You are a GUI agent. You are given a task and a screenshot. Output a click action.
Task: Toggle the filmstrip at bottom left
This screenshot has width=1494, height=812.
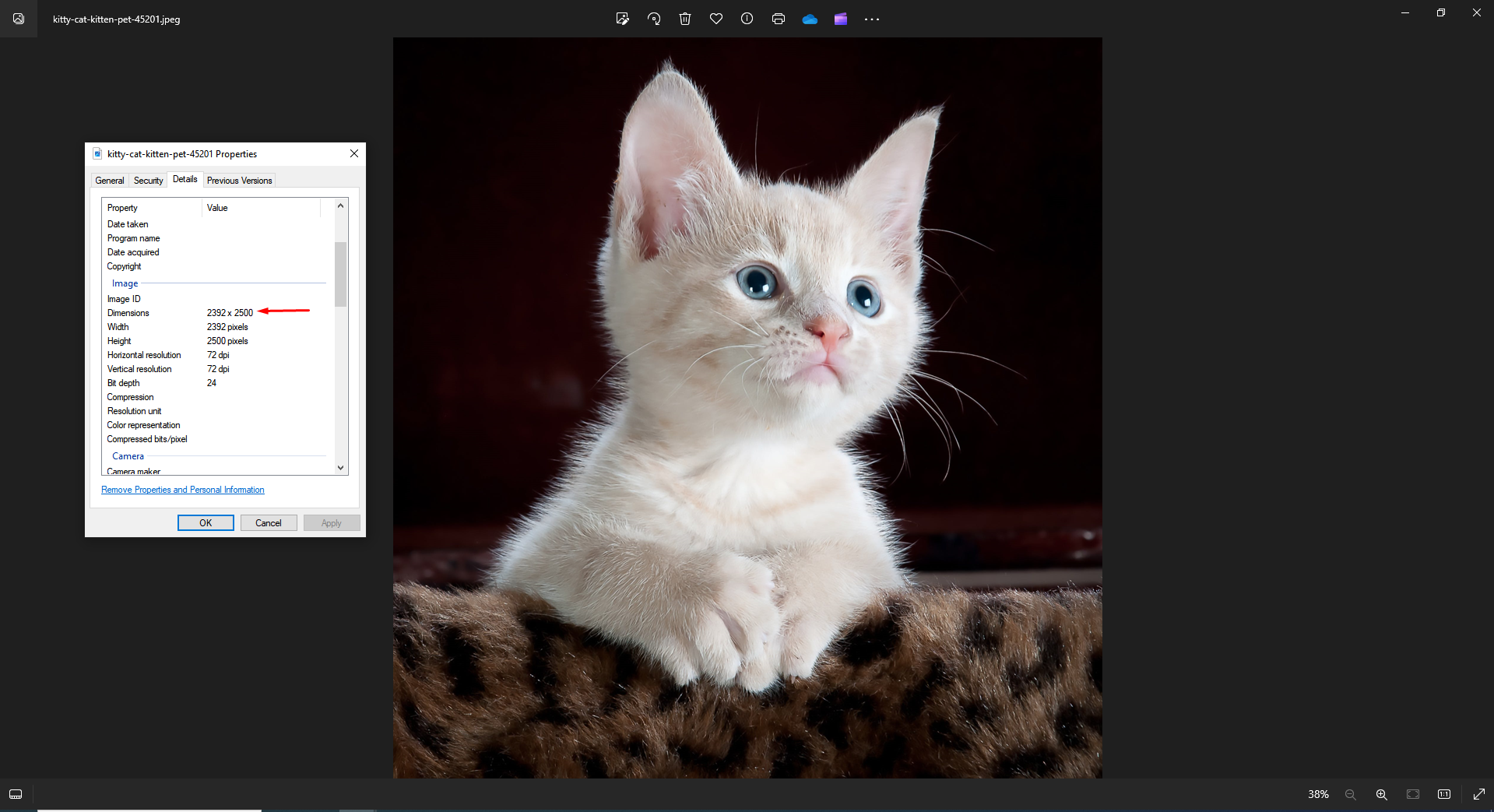(x=16, y=794)
